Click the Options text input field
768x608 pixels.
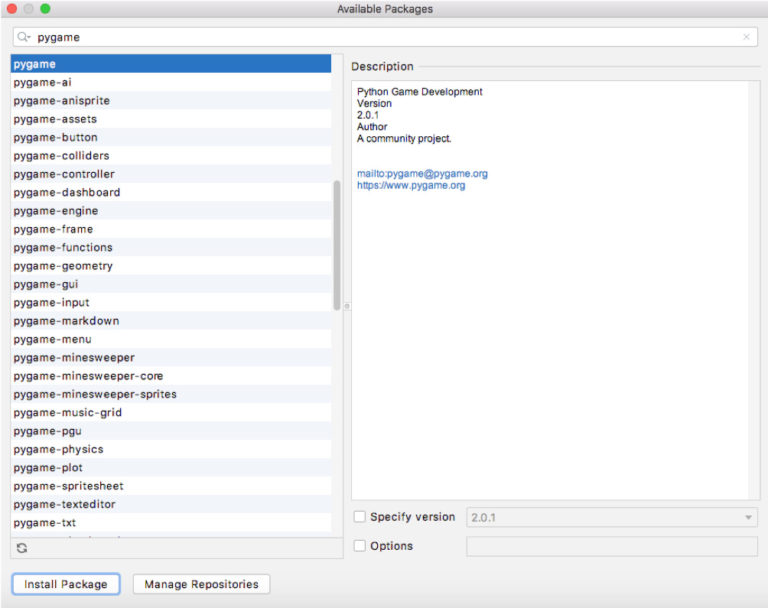pyautogui.click(x=611, y=546)
